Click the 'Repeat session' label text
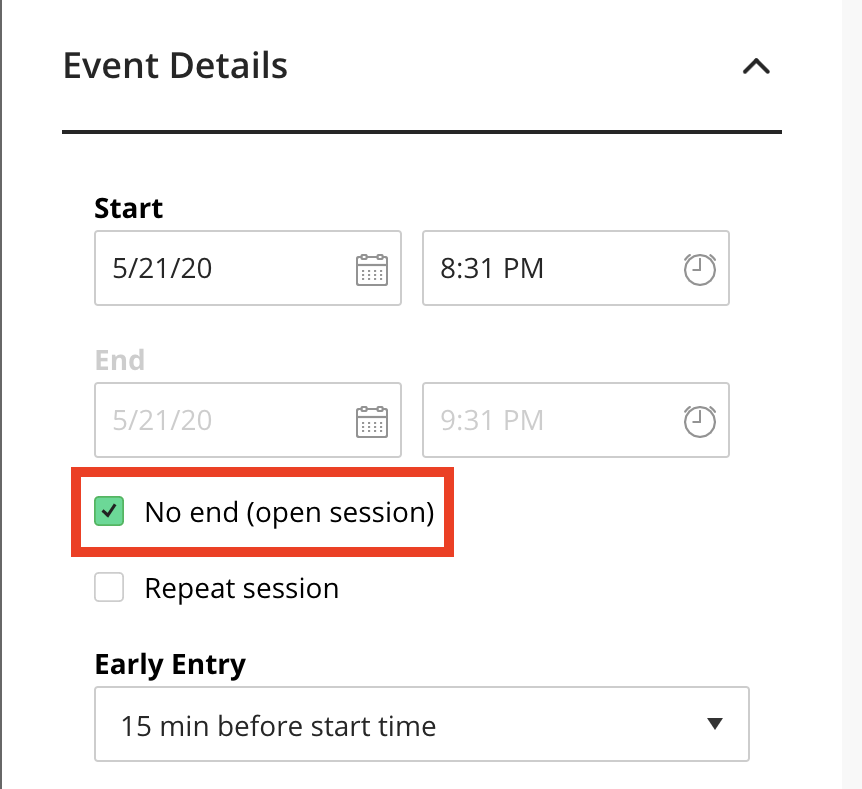 click(241, 588)
